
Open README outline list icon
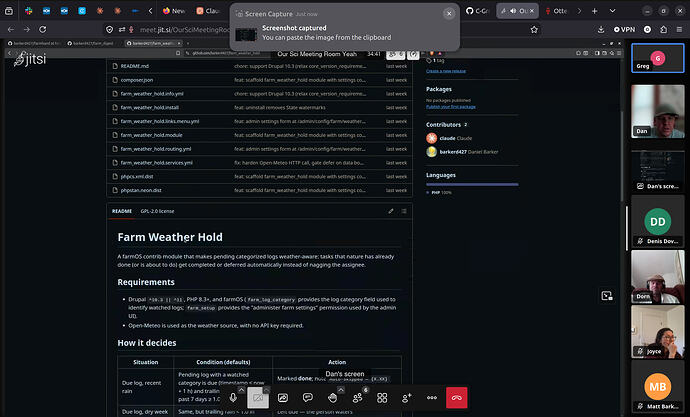tap(404, 211)
